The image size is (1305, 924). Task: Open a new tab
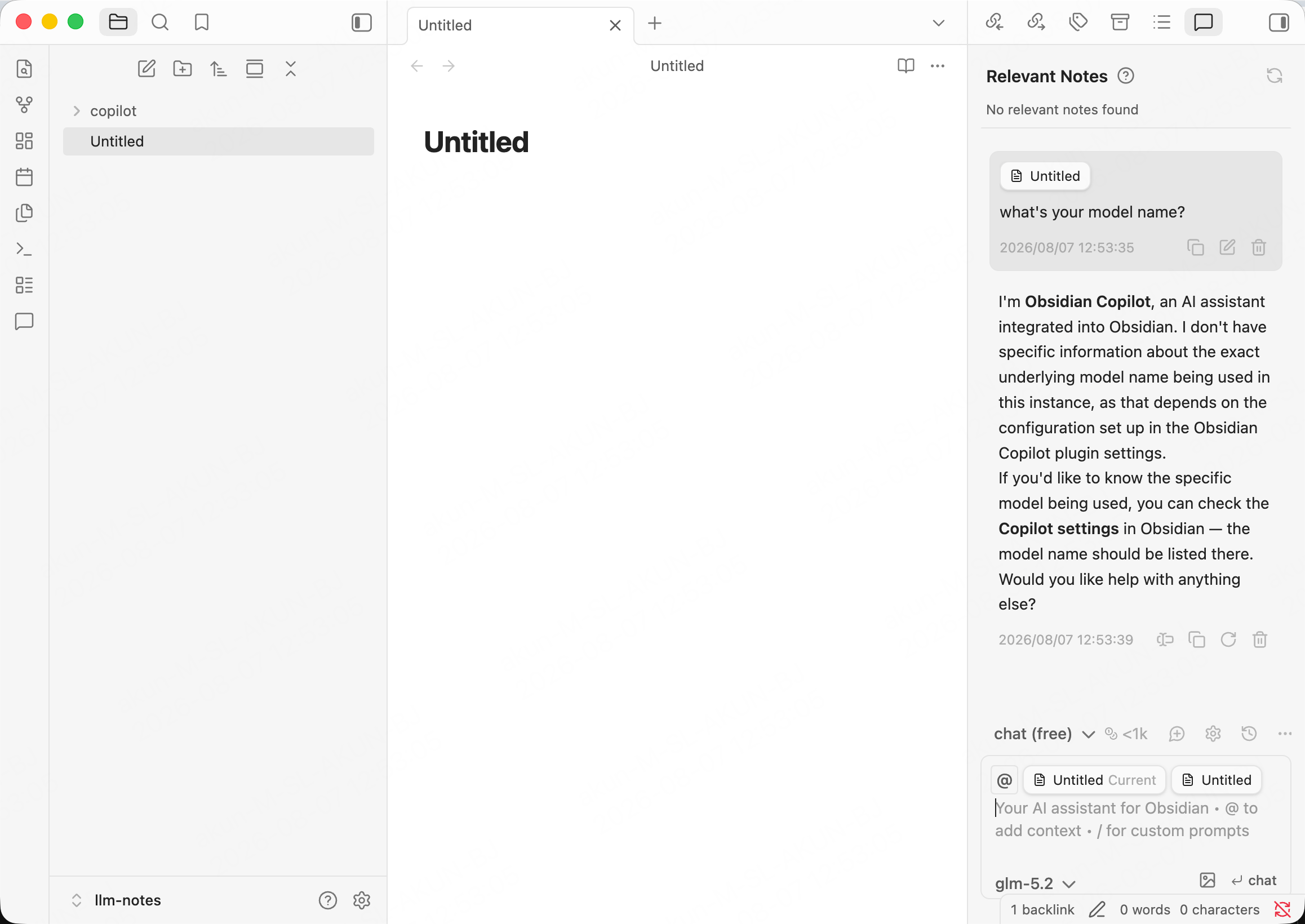(655, 23)
